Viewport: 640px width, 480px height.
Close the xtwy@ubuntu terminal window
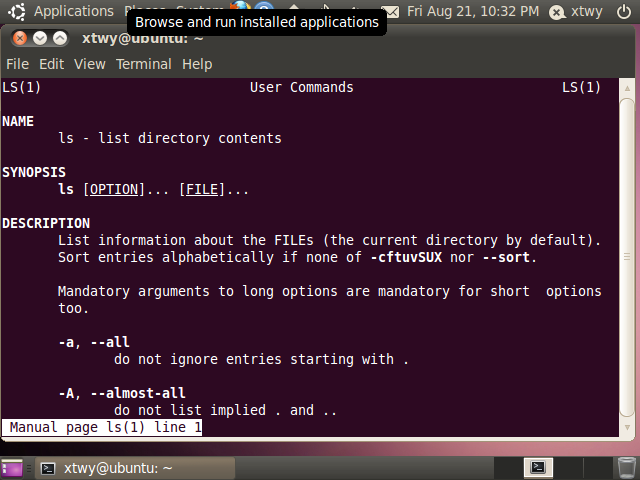pos(20,38)
